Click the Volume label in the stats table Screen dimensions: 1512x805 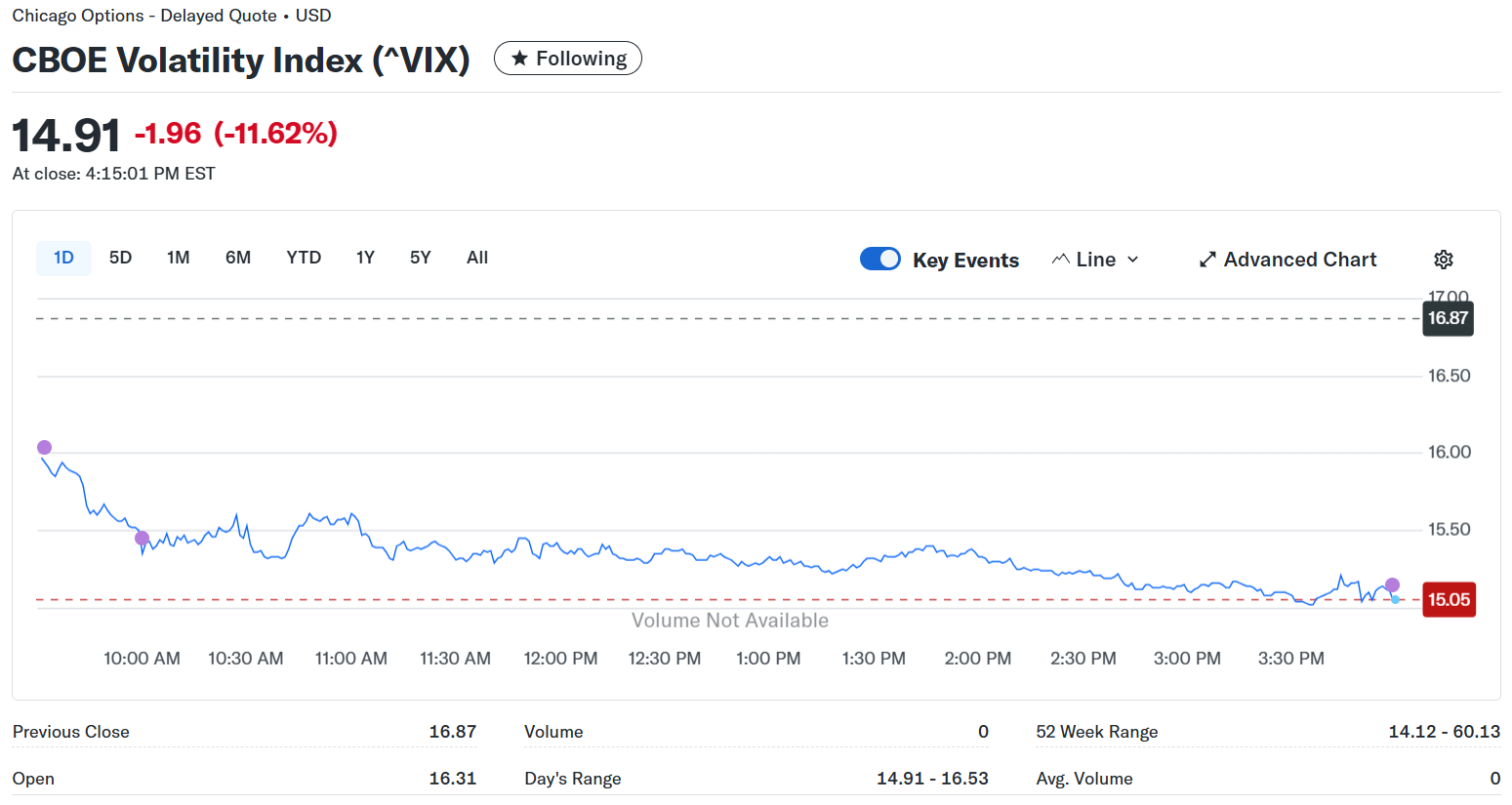[x=553, y=732]
